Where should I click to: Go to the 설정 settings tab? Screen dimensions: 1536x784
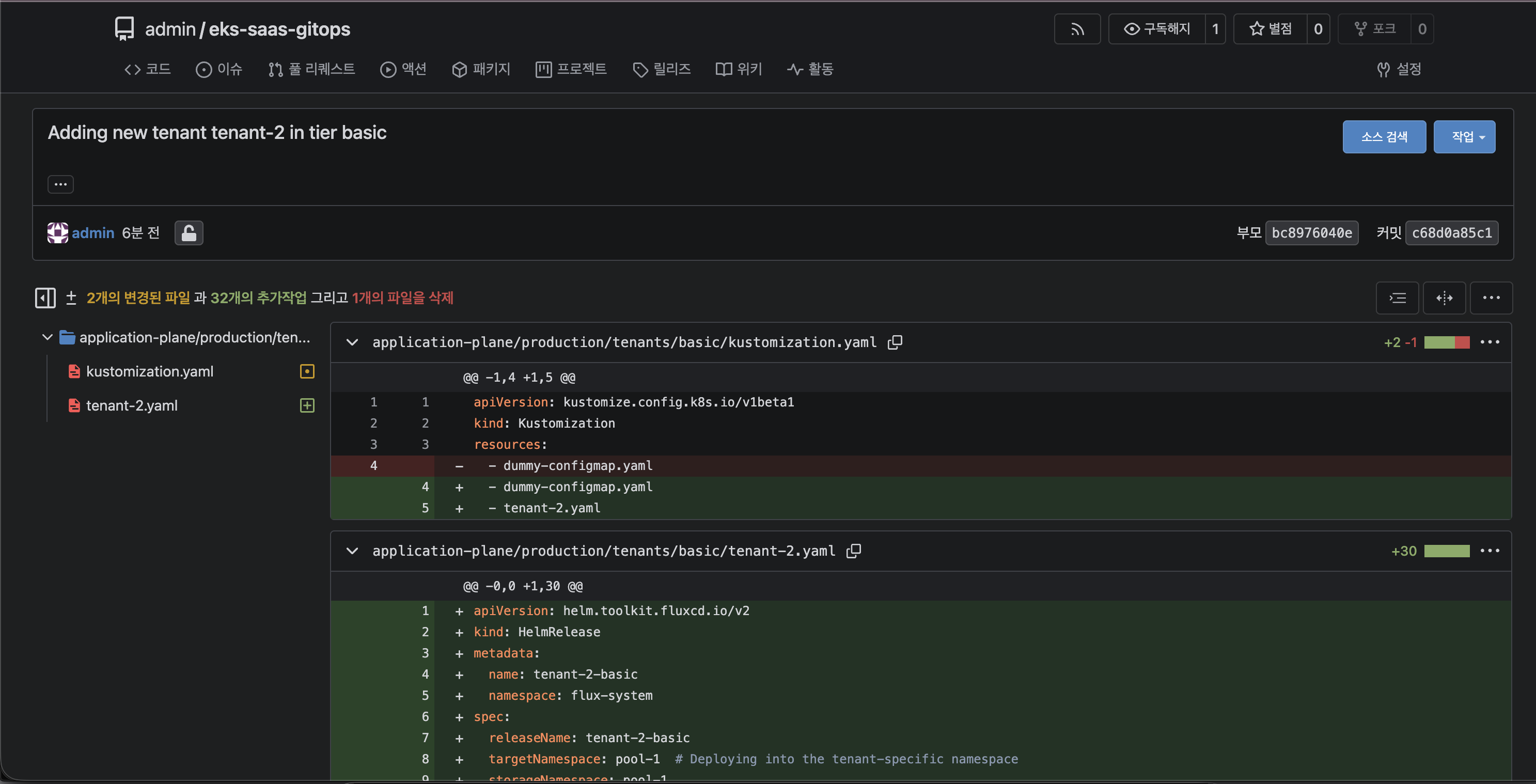1399,69
